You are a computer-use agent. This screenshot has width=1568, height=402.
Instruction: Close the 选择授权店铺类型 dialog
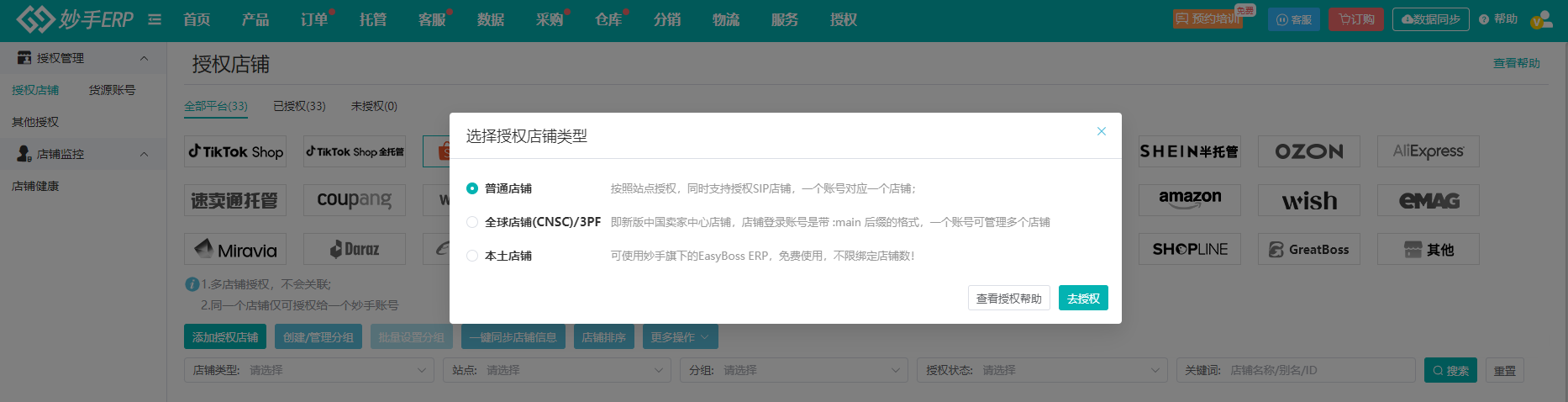[1101, 131]
